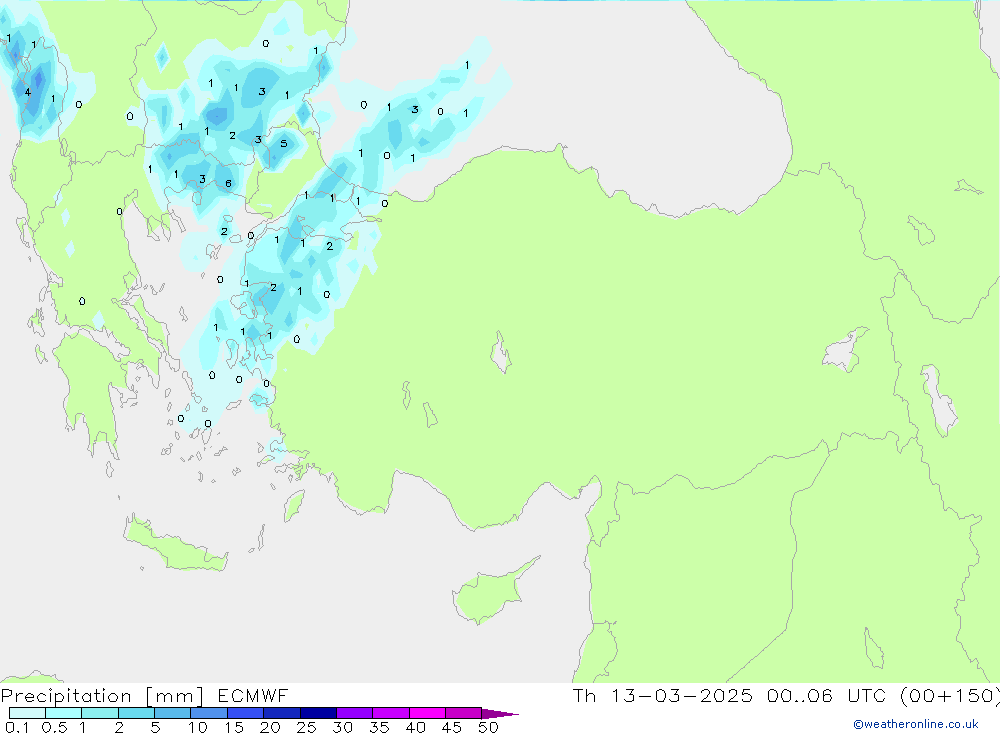
Task: Click the precipitation value "5" on the map
Action: pos(284,144)
